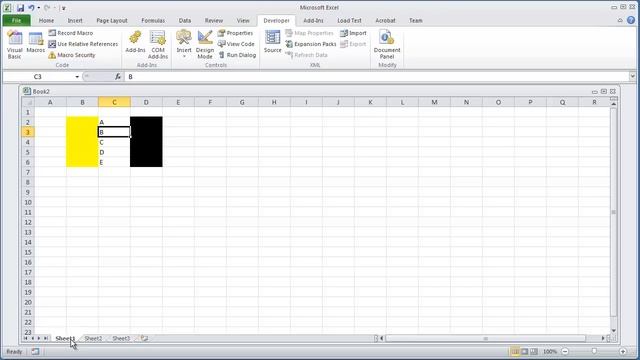
Task: Switch to the View tab
Action: (x=243, y=20)
